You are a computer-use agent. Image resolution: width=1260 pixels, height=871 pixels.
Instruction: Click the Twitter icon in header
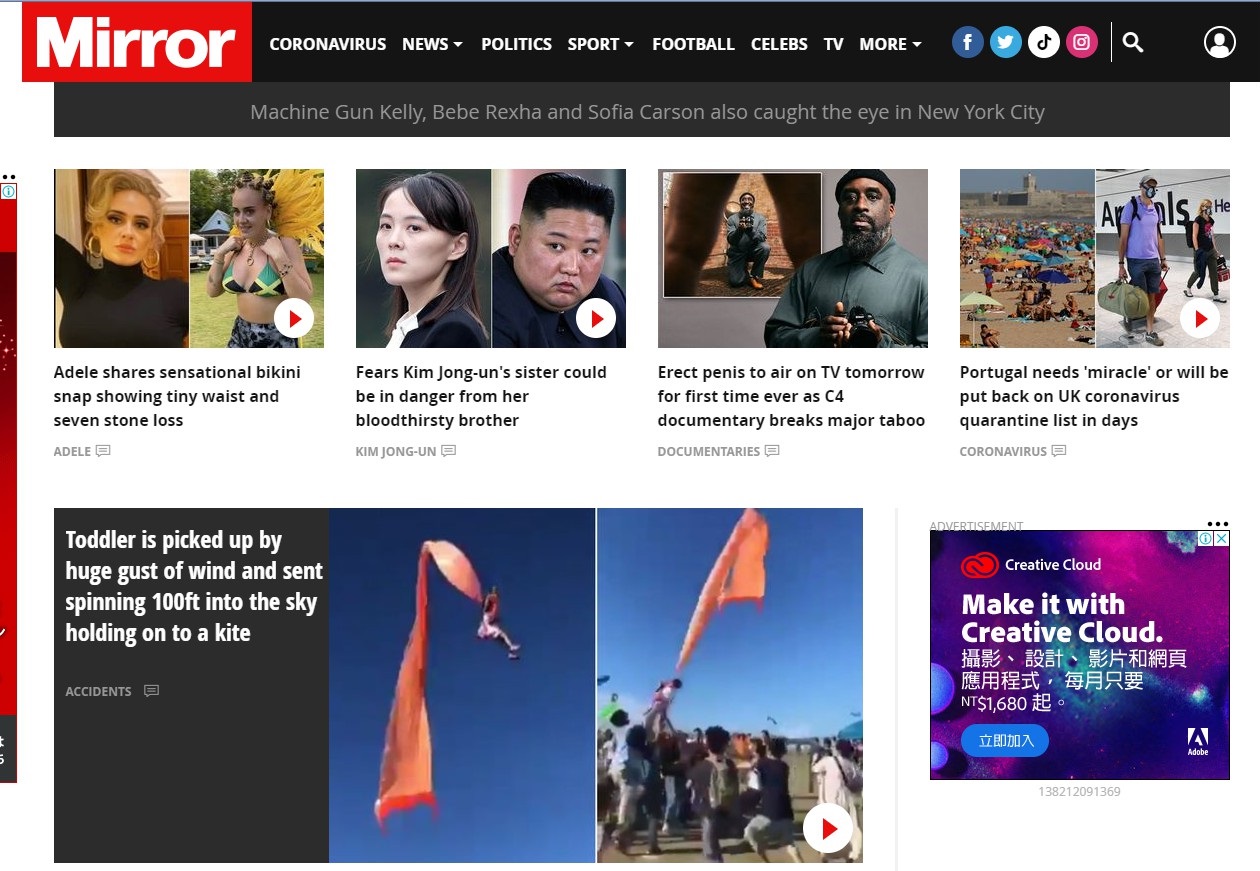(x=1006, y=42)
